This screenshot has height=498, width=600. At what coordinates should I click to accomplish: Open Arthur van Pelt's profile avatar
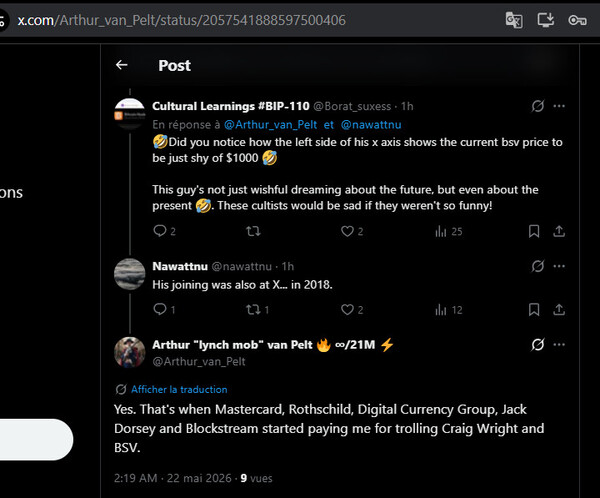coord(130,352)
